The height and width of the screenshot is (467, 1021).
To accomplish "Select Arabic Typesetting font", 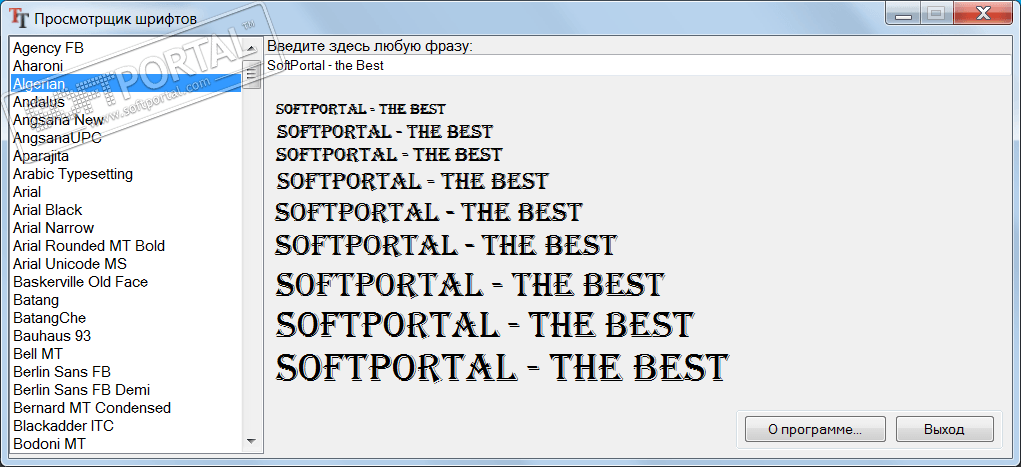I will [126, 175].
